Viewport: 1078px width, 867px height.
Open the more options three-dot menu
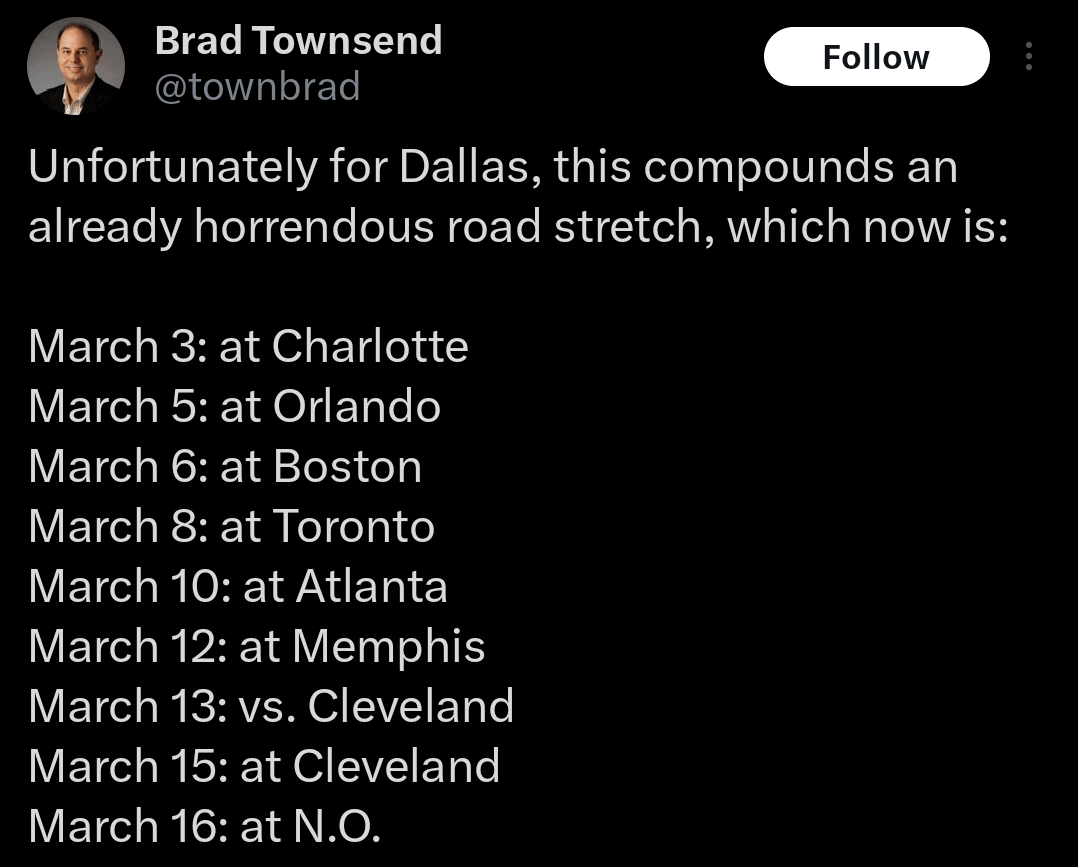coord(1028,57)
